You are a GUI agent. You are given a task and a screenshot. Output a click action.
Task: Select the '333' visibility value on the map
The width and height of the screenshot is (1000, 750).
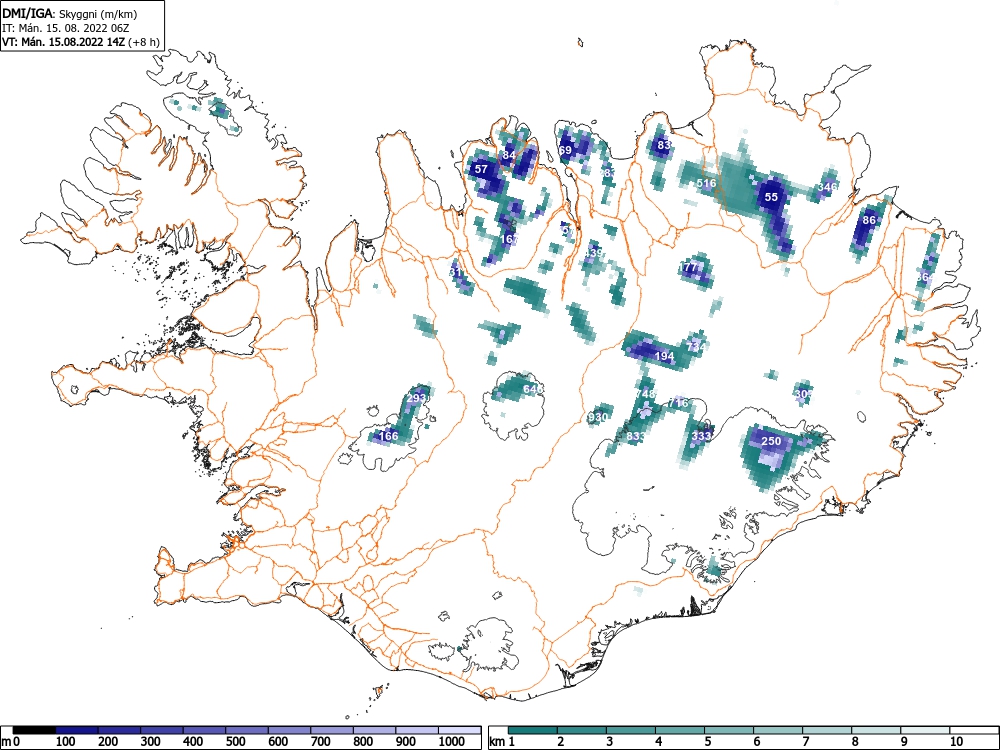(702, 436)
